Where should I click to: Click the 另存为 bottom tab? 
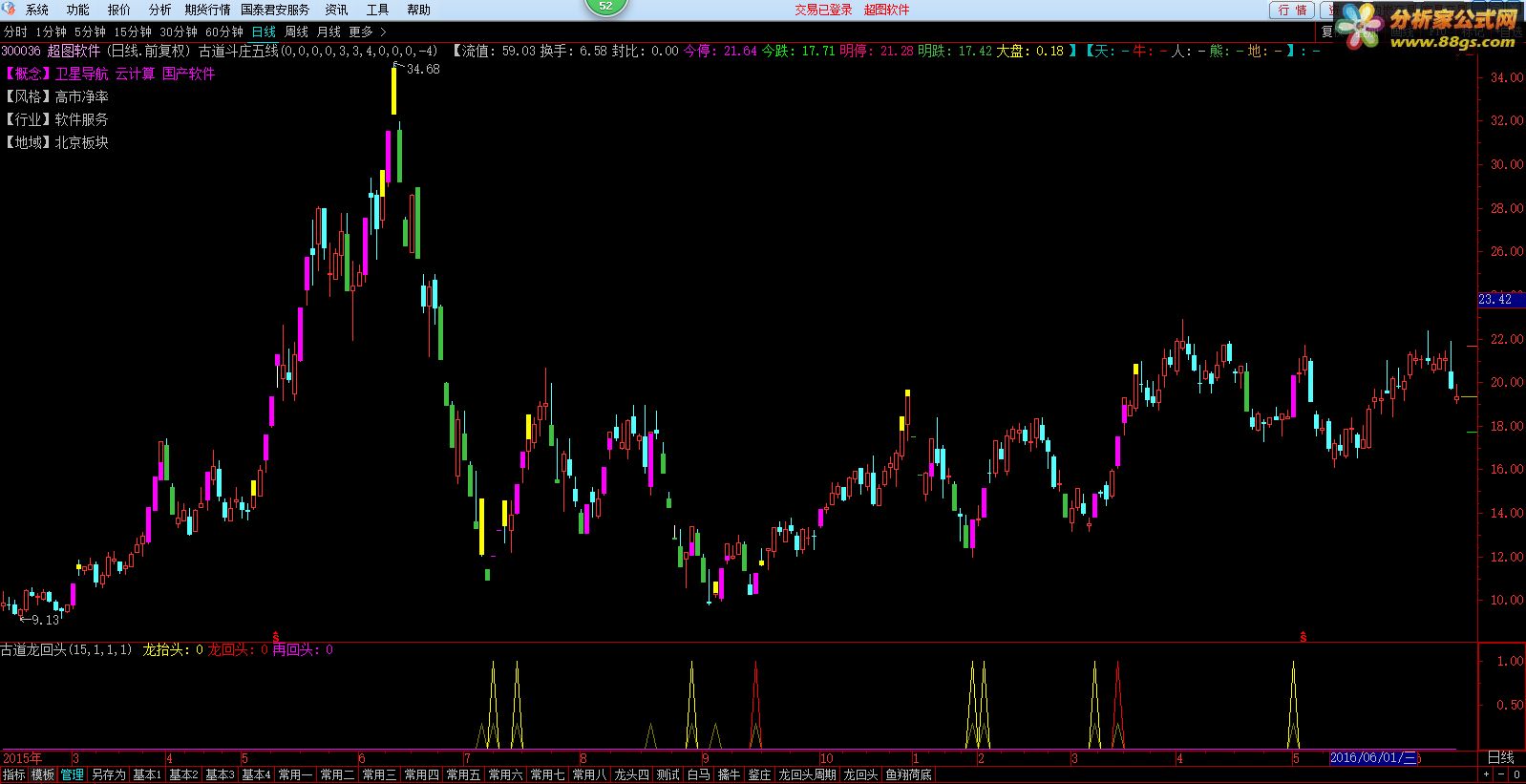click(x=108, y=774)
